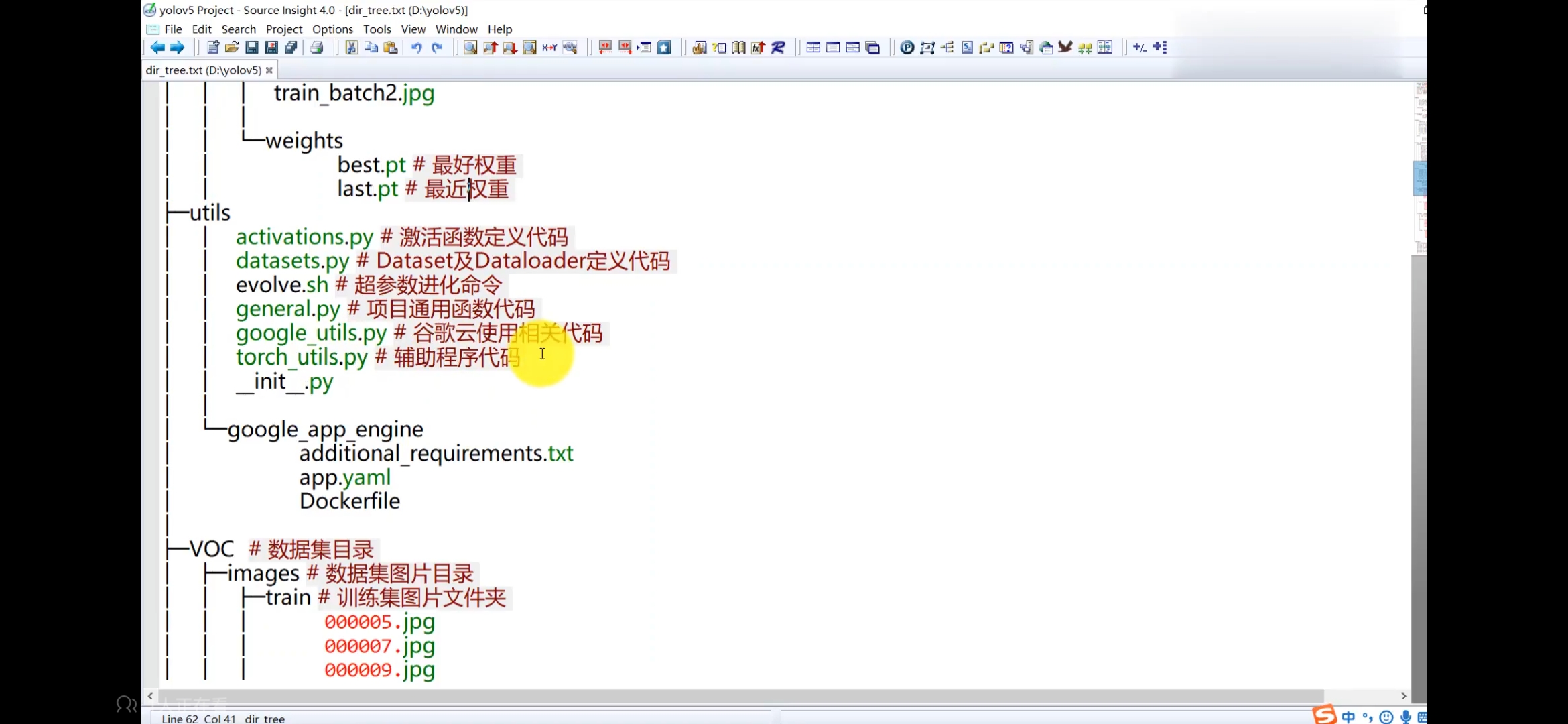This screenshot has width=1568, height=724.
Task: Click the Save file floppy icon
Action: pos(252,47)
